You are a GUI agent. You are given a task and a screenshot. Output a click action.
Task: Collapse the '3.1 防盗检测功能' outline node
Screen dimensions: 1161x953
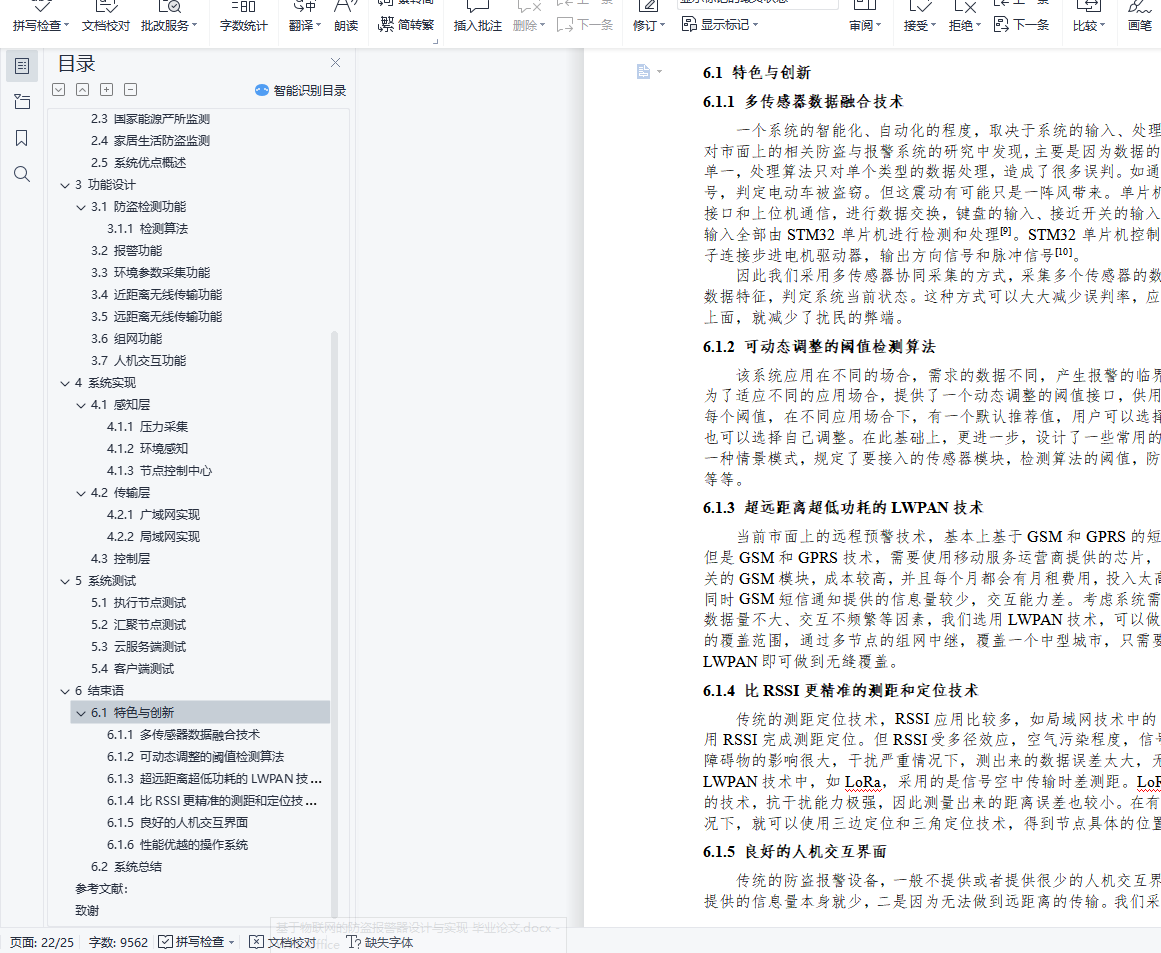pos(81,207)
